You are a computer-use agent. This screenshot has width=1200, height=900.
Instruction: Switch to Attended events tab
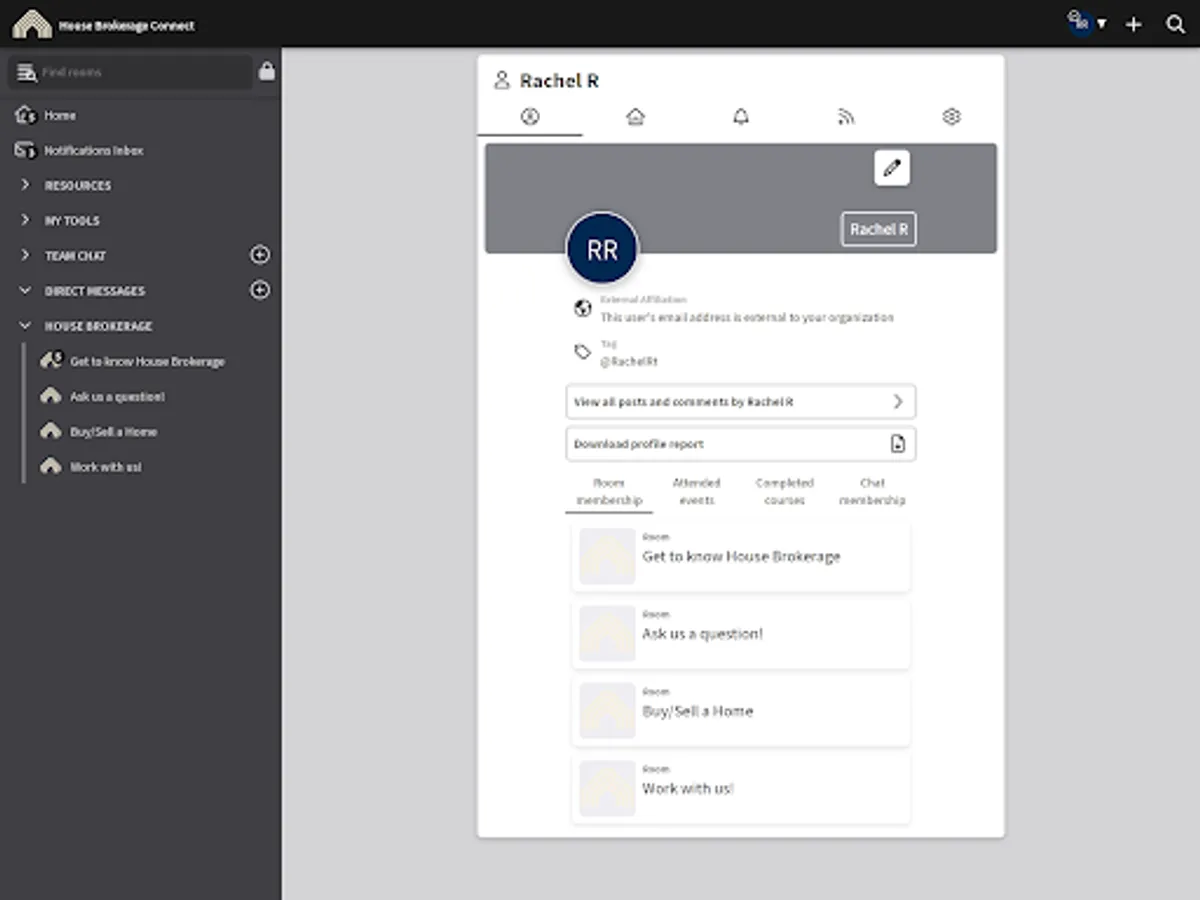[696, 491]
